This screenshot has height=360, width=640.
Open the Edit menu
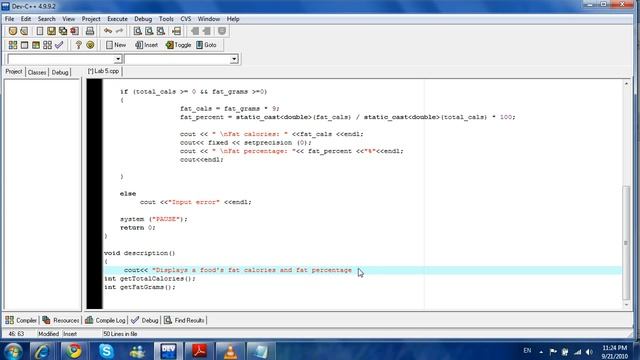point(26,19)
